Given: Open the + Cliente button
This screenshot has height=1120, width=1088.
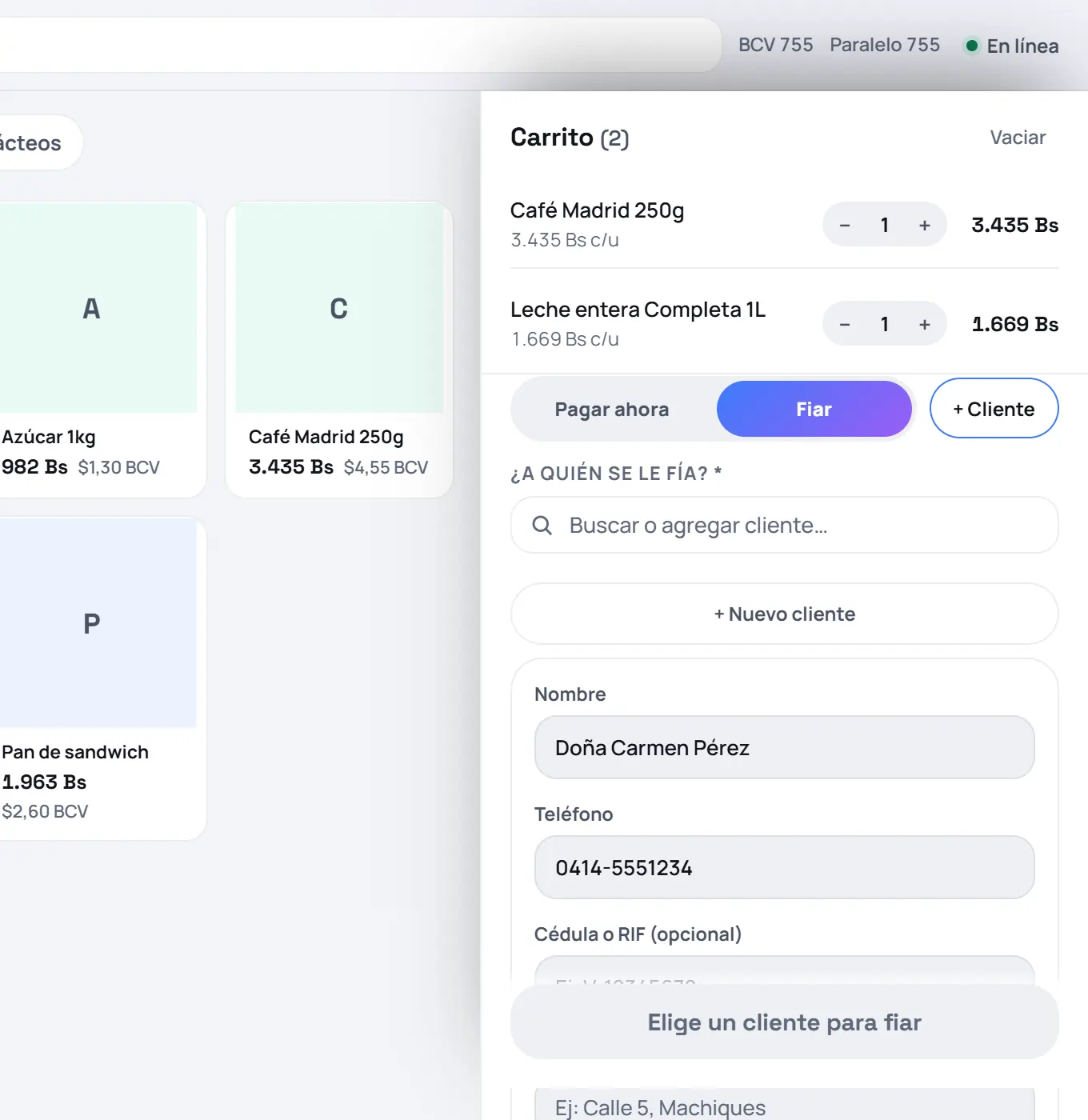Looking at the screenshot, I should tap(994, 408).
